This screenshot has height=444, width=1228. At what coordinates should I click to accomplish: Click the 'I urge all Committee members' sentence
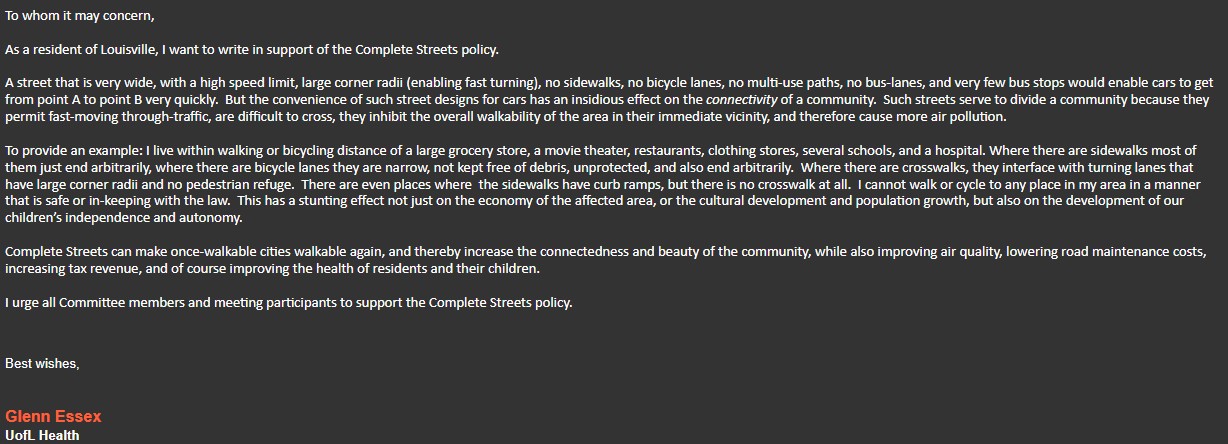point(289,302)
